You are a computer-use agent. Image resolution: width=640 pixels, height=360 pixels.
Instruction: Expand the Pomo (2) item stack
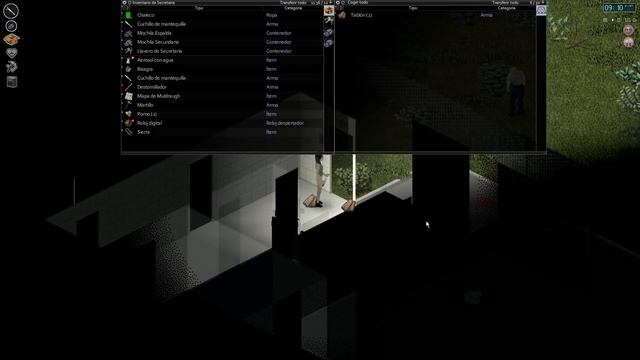123,112
